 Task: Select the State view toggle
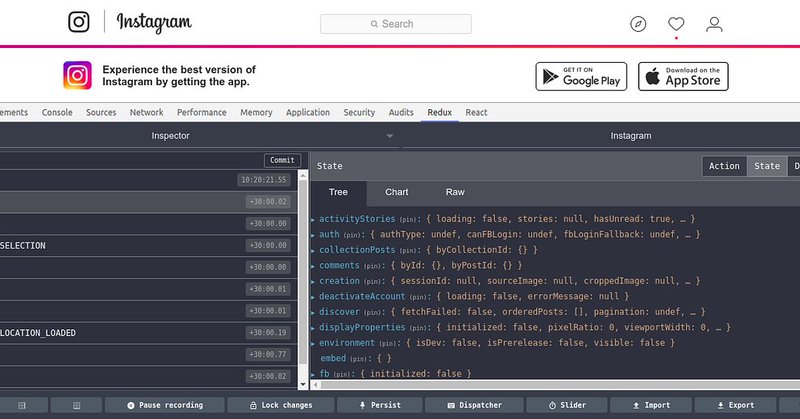[767, 166]
